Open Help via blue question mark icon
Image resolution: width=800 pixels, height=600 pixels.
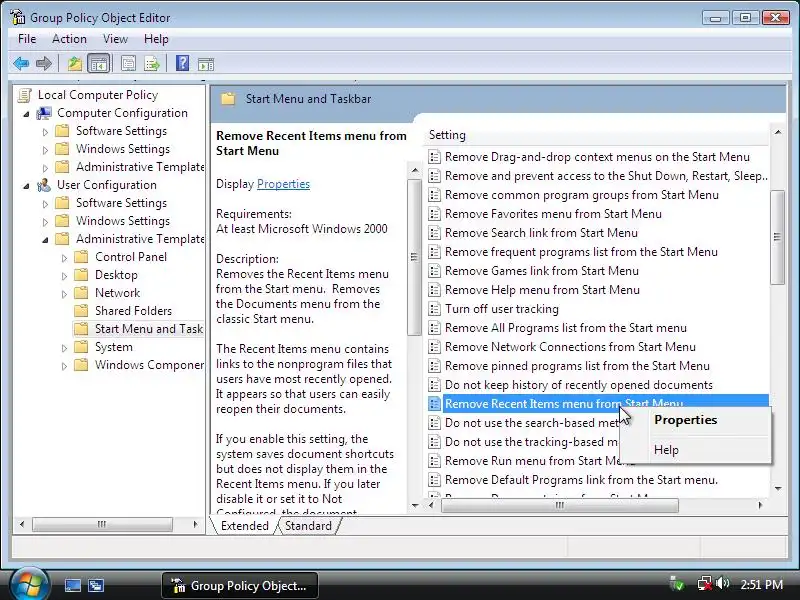coord(182,63)
